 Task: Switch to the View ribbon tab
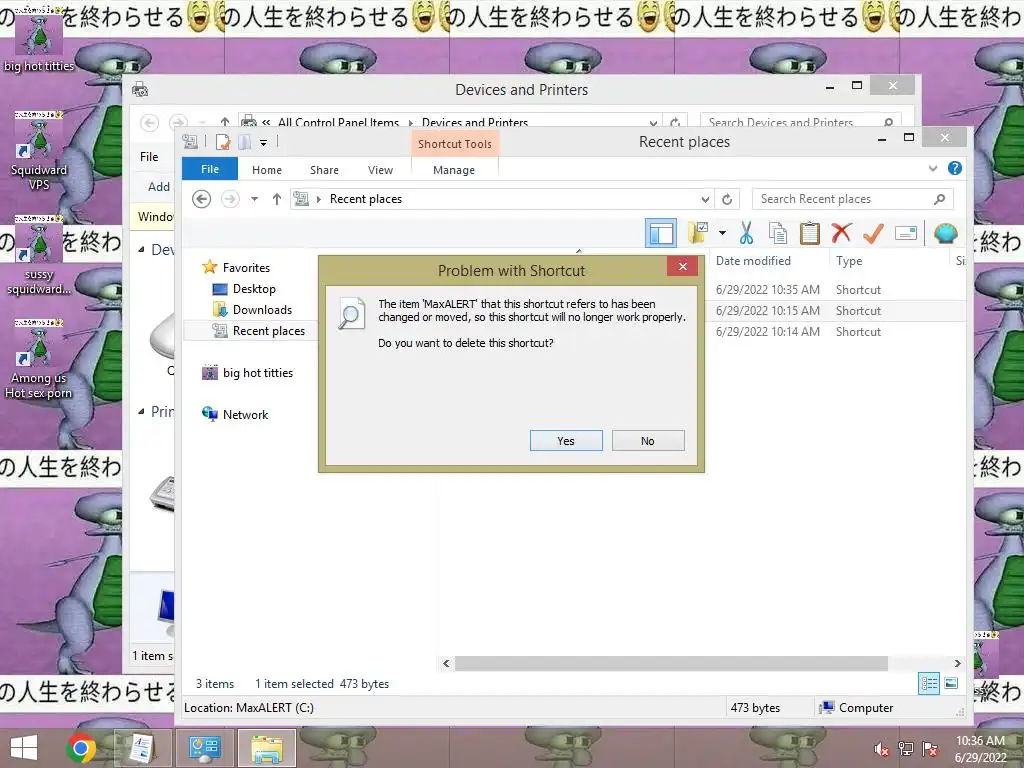pyautogui.click(x=380, y=170)
